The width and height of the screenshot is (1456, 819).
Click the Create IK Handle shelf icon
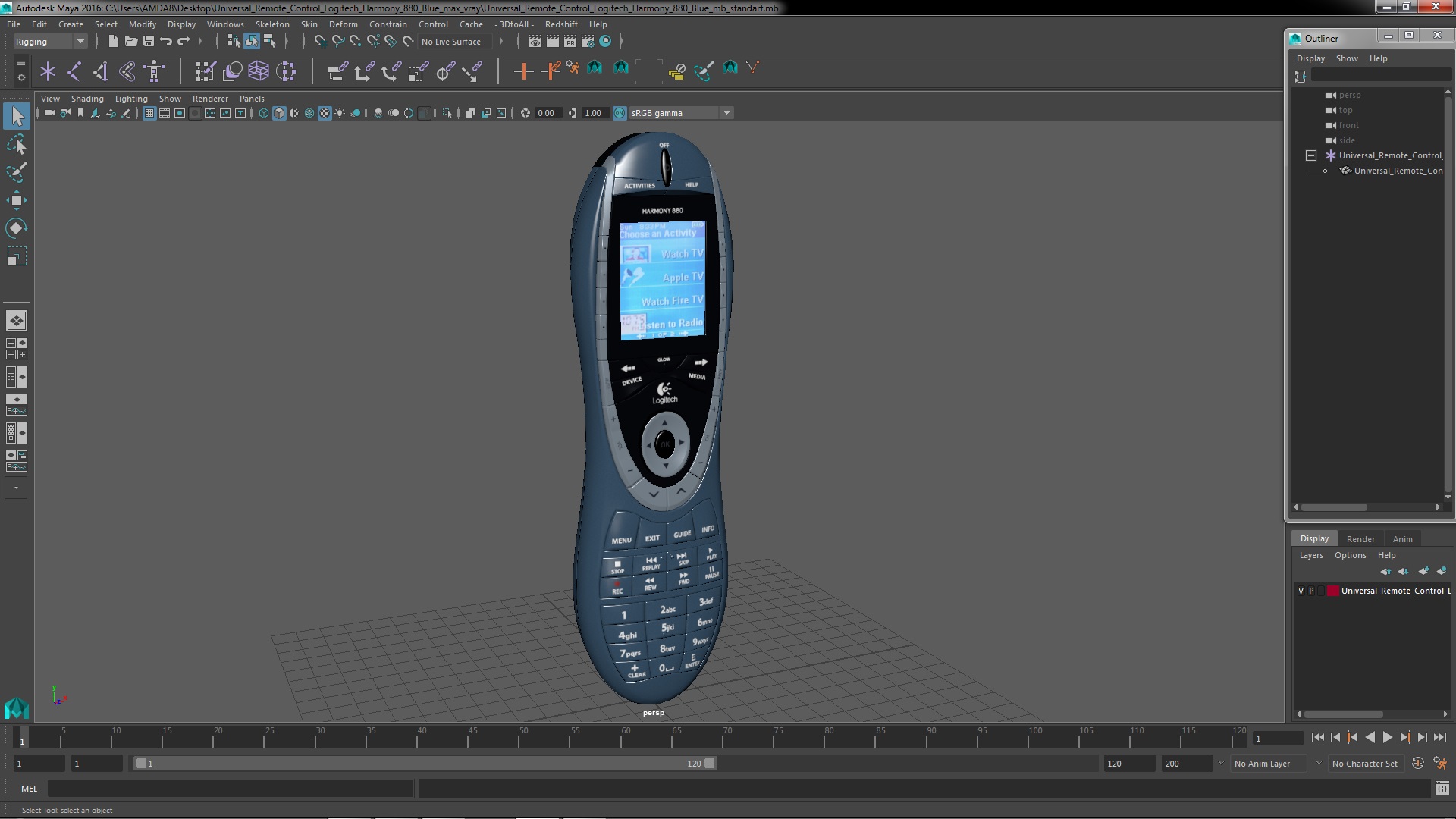tap(101, 72)
